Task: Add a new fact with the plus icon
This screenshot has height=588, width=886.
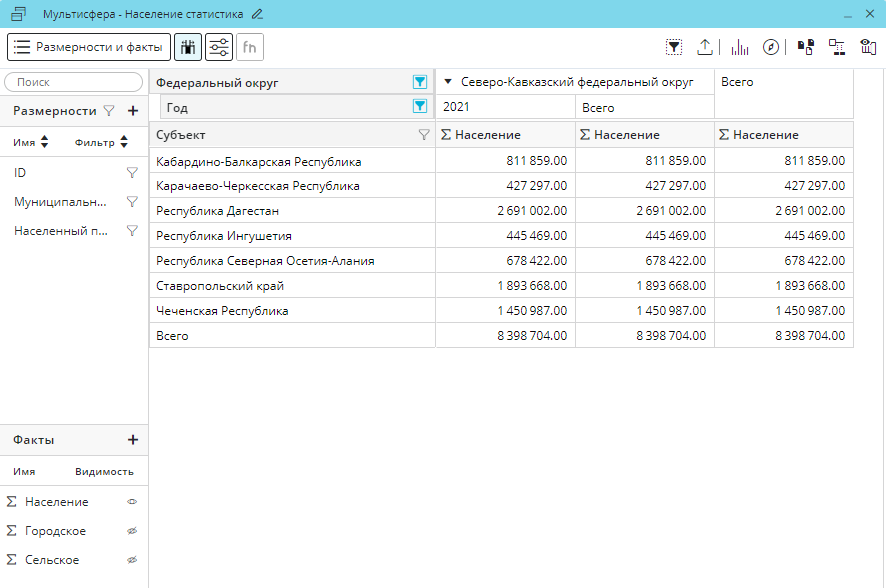Action: pyautogui.click(x=133, y=440)
